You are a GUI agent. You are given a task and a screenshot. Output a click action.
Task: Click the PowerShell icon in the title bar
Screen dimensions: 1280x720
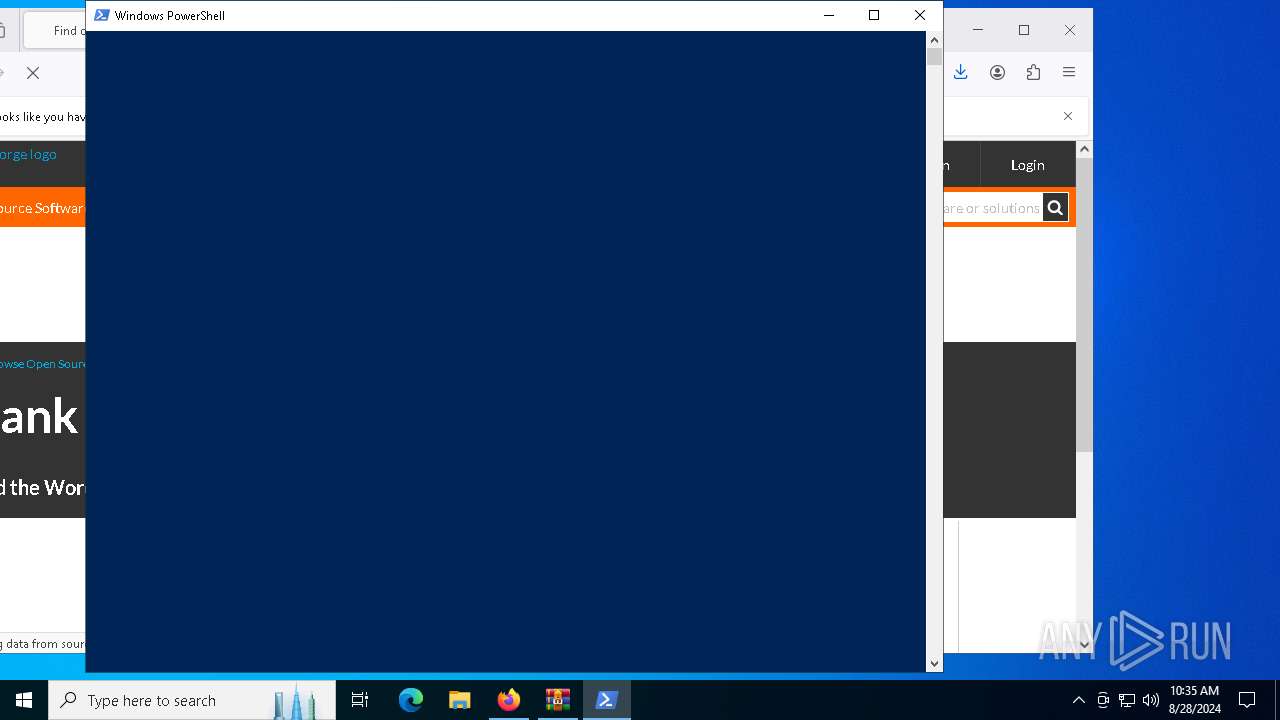(x=101, y=15)
